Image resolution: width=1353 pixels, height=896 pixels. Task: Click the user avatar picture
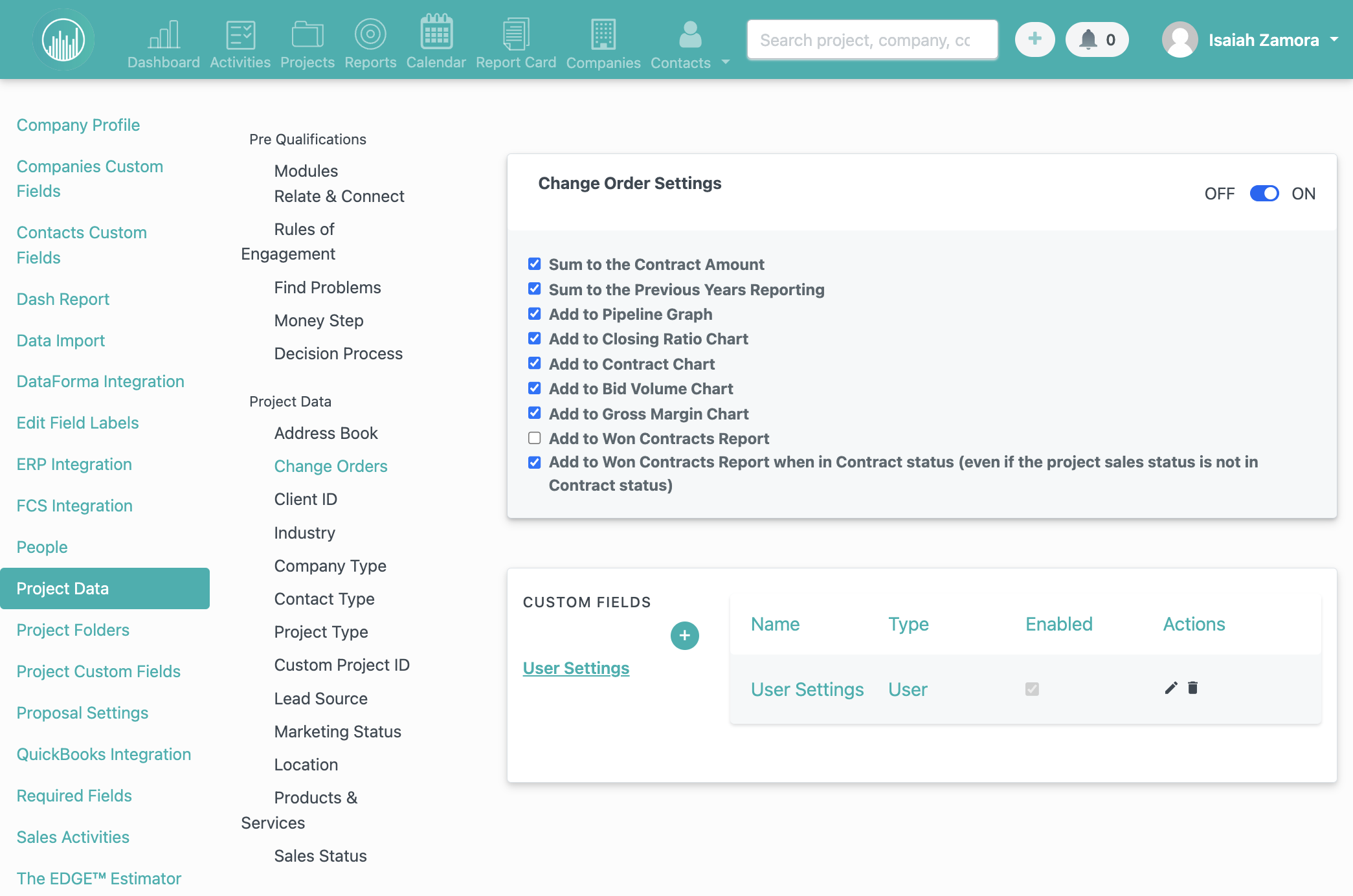(x=1180, y=39)
